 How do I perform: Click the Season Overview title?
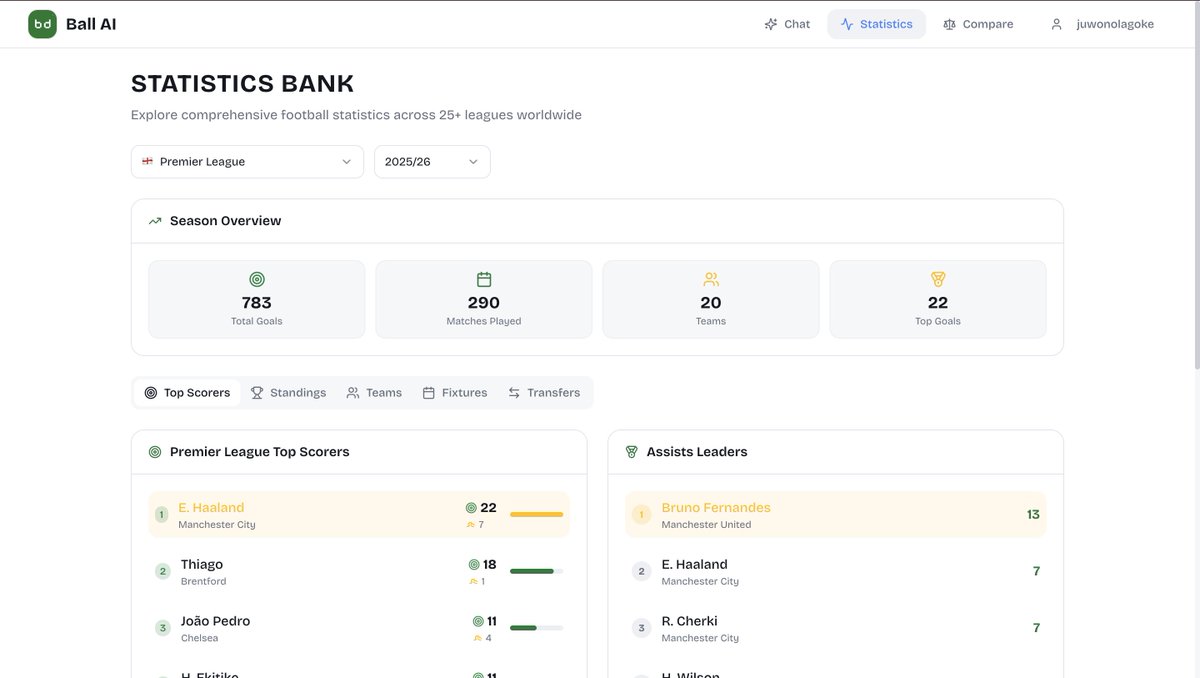point(226,221)
